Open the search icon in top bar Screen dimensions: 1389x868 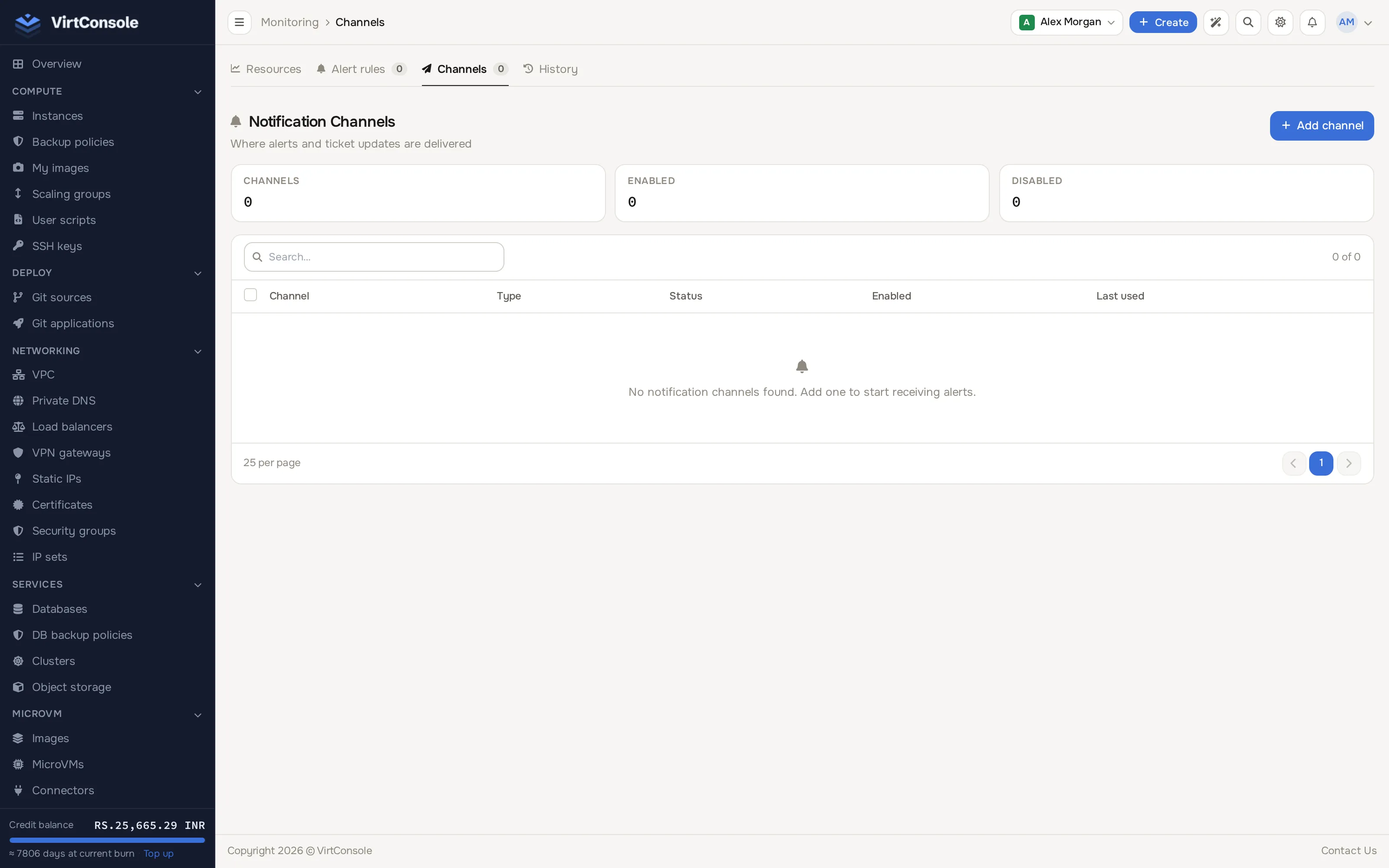click(1248, 23)
